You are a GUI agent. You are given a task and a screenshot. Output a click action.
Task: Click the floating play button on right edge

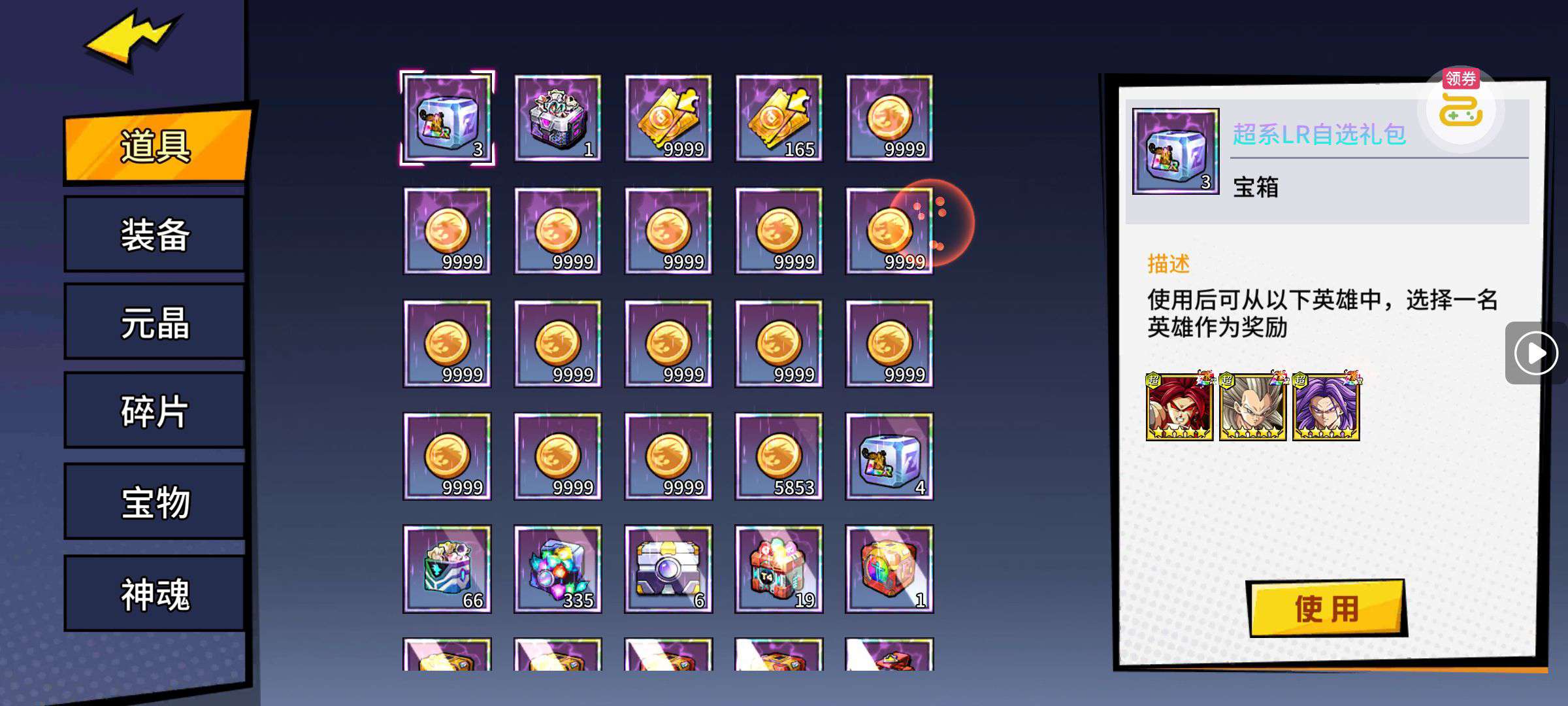point(1535,353)
